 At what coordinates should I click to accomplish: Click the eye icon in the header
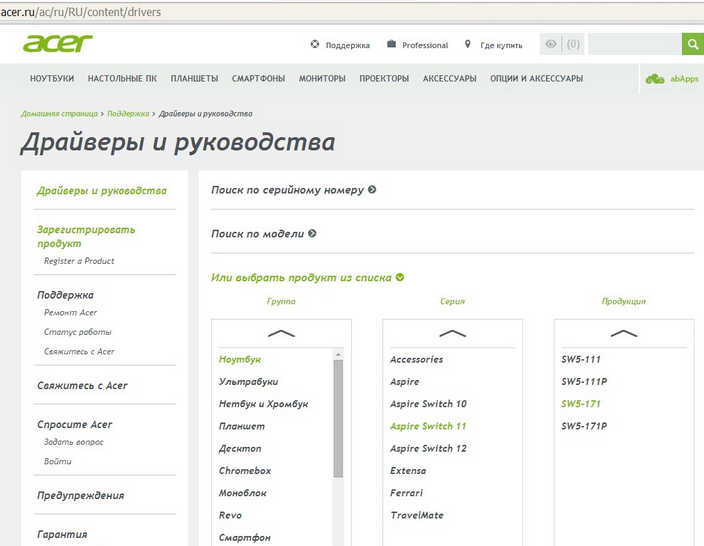point(551,44)
